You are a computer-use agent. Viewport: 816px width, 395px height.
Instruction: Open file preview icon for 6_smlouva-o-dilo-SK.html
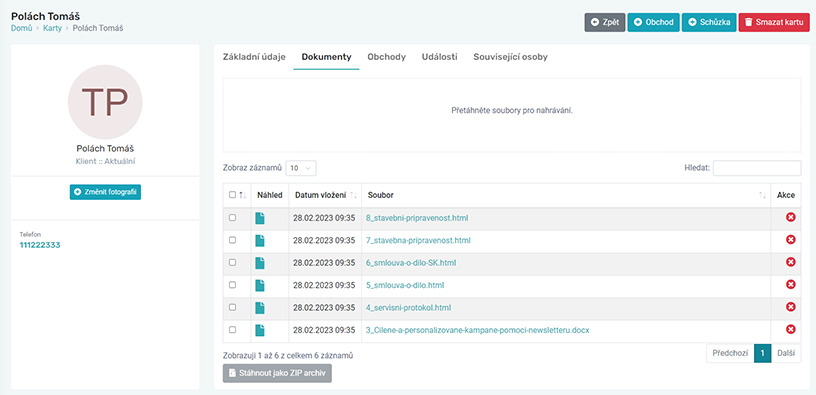[x=260, y=263]
